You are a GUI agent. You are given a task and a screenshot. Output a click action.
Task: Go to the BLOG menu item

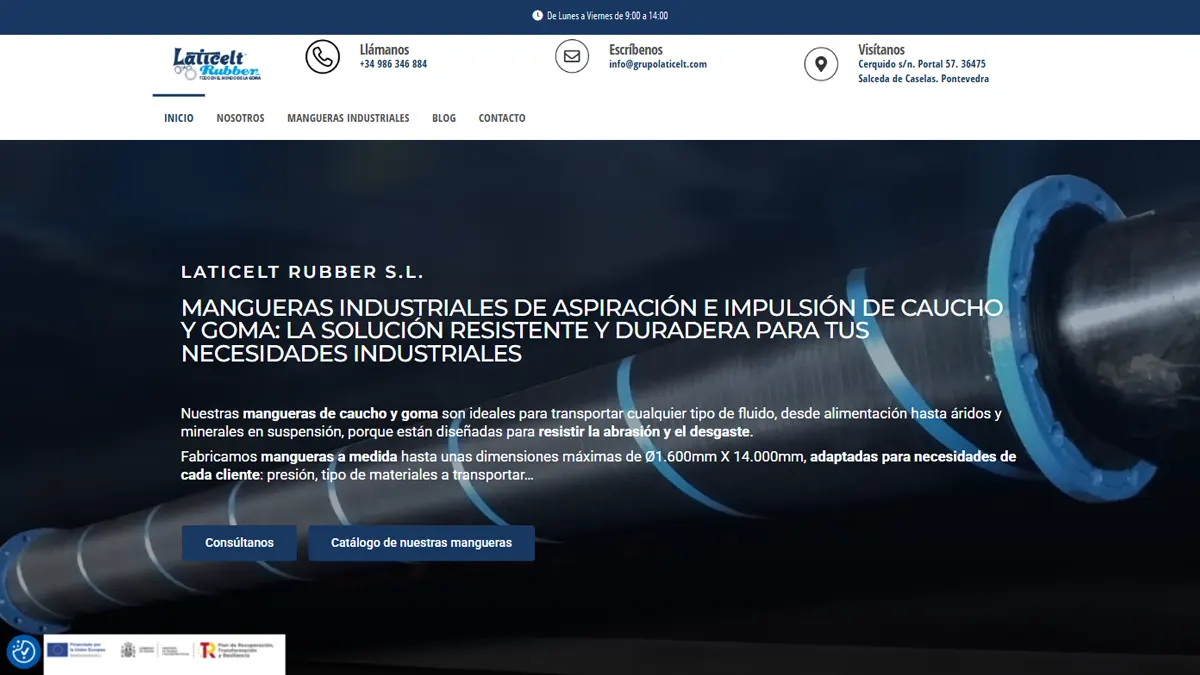tap(444, 118)
